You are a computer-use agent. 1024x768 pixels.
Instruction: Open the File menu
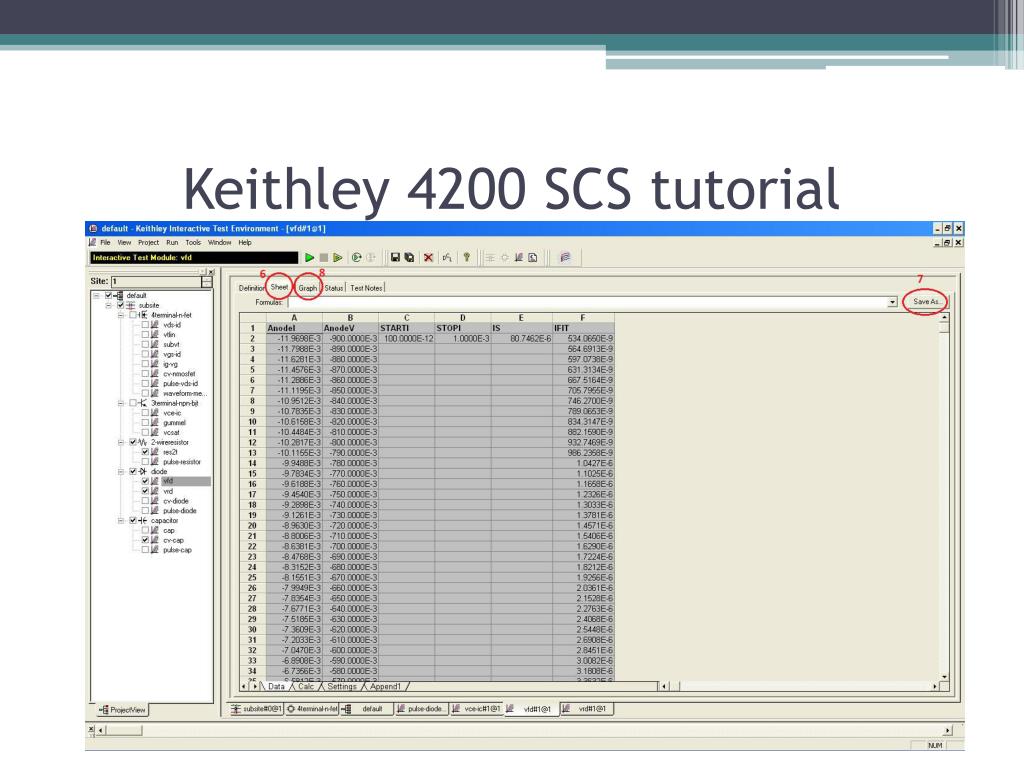click(x=105, y=242)
